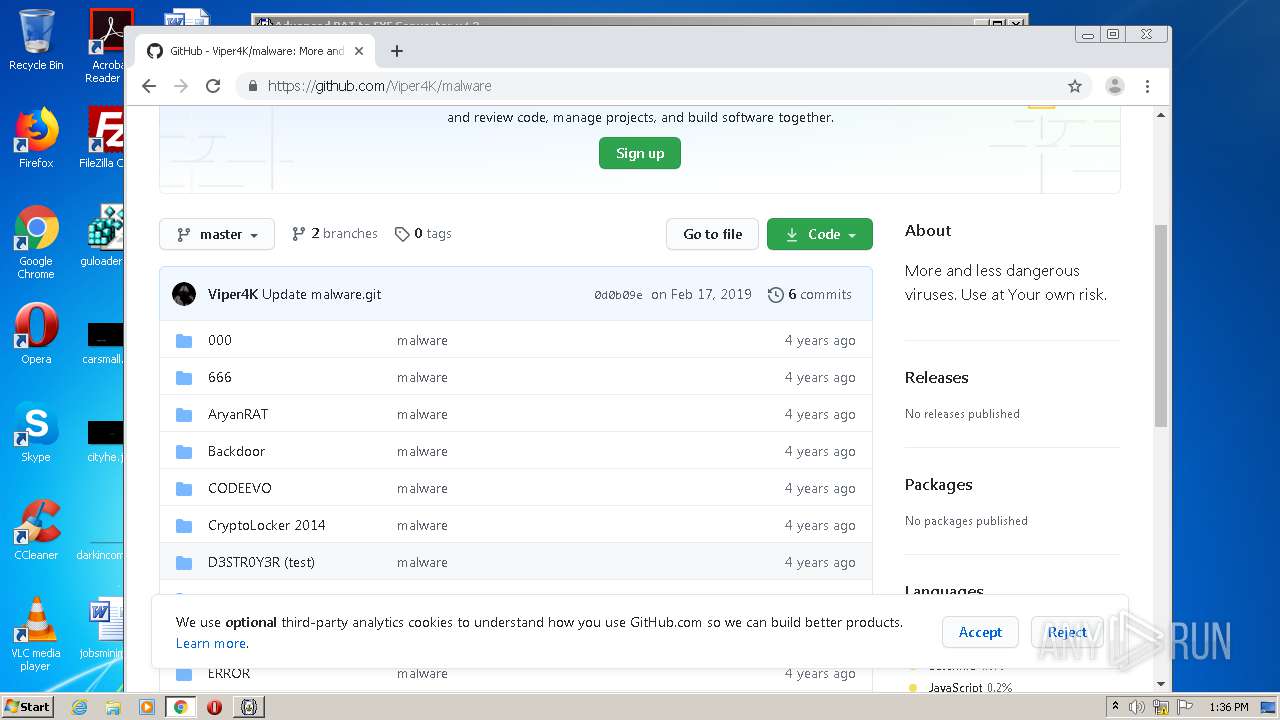Viewport: 1280px width, 720px height.
Task: Click the padlock icon in the address bar
Action: (253, 86)
